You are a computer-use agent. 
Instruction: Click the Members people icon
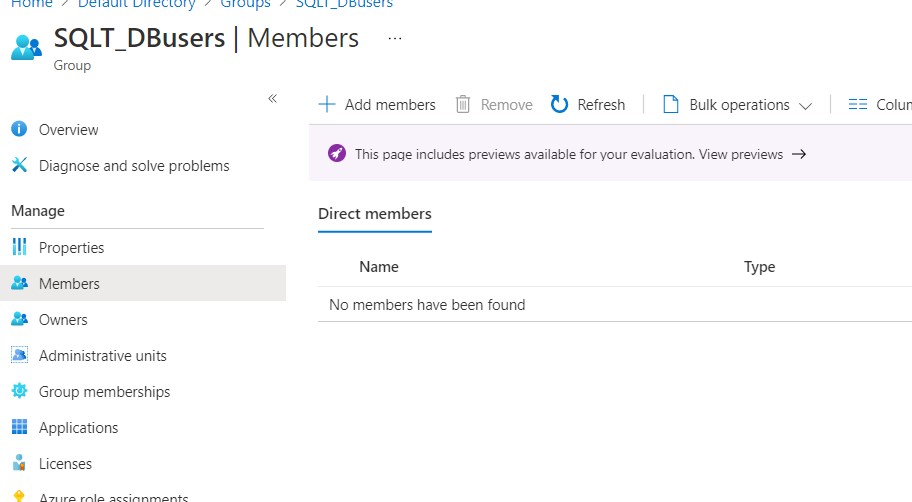[x=19, y=283]
